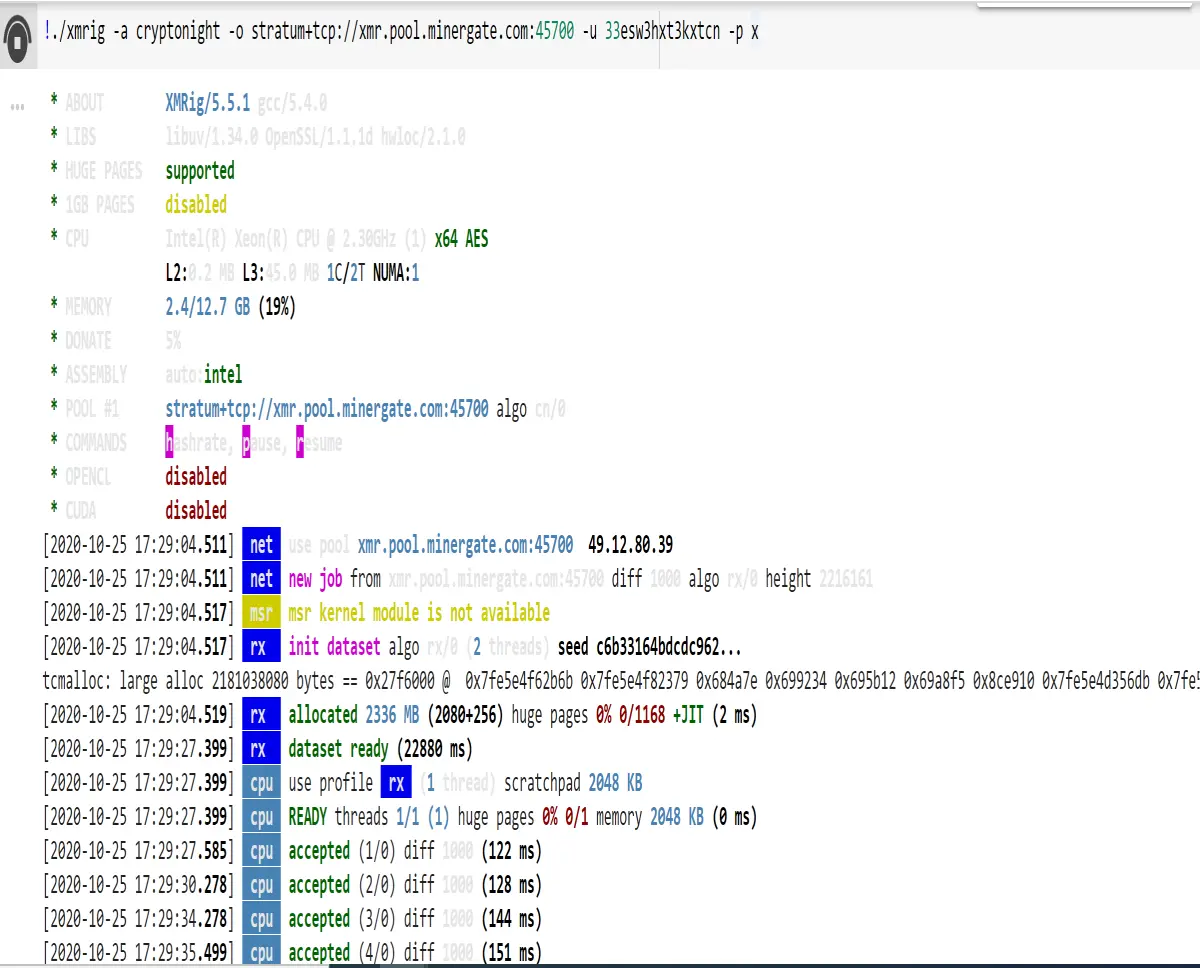Viewport: 1200px width, 968px height.
Task: Click the highlighted 'r' resume command key
Action: click(299, 442)
